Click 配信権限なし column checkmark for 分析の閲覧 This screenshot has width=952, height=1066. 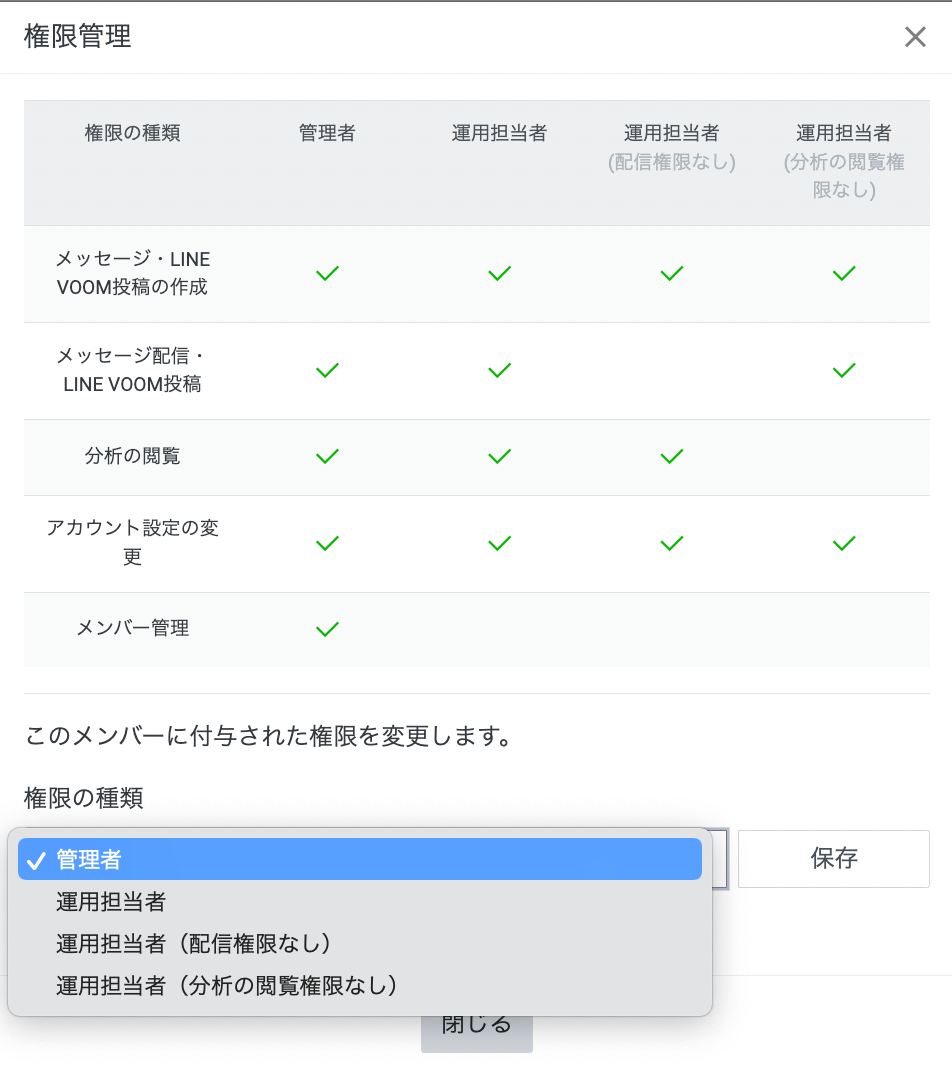click(672, 457)
